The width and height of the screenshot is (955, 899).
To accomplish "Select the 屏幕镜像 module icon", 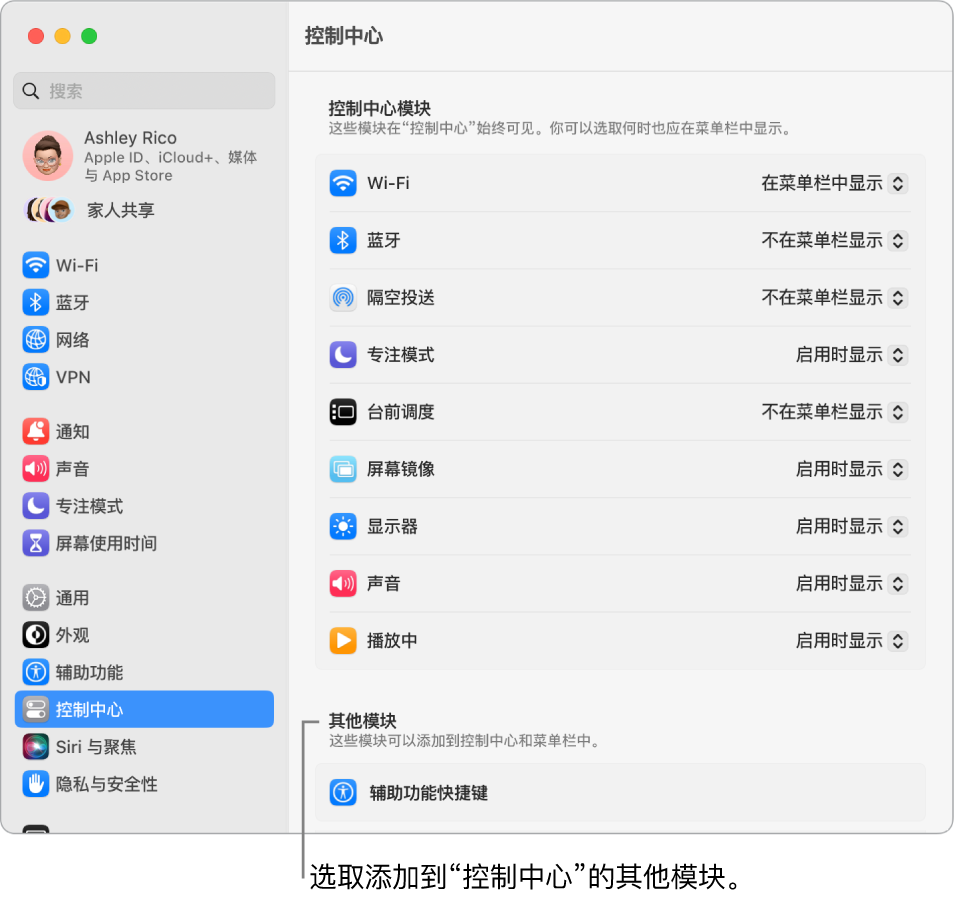I will coord(343,469).
